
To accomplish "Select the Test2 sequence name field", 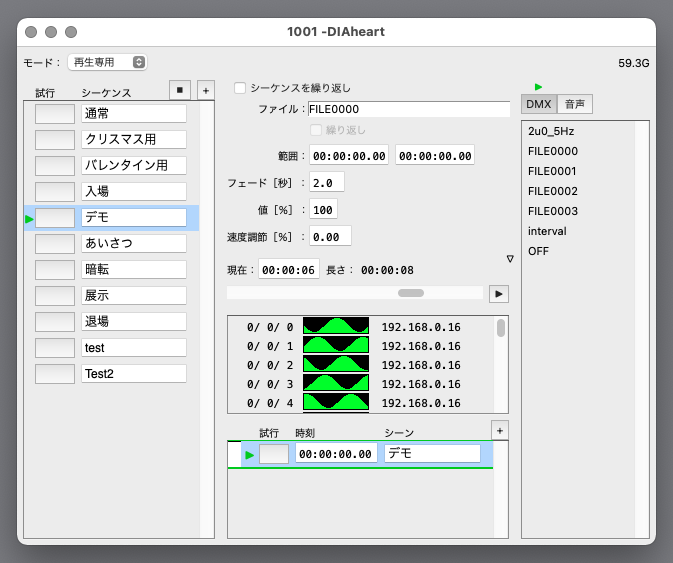I will tap(134, 373).
